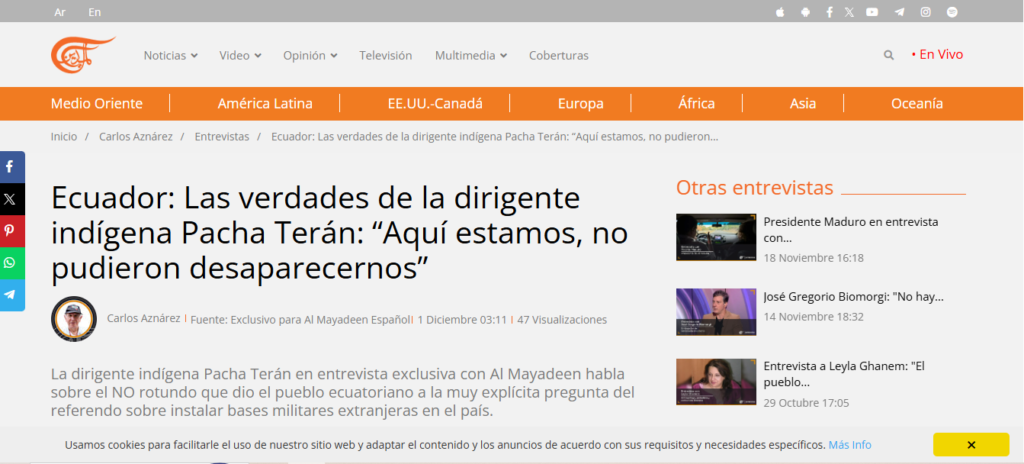
Task: Open YouTube channel icon in top bar
Action: click(872, 12)
